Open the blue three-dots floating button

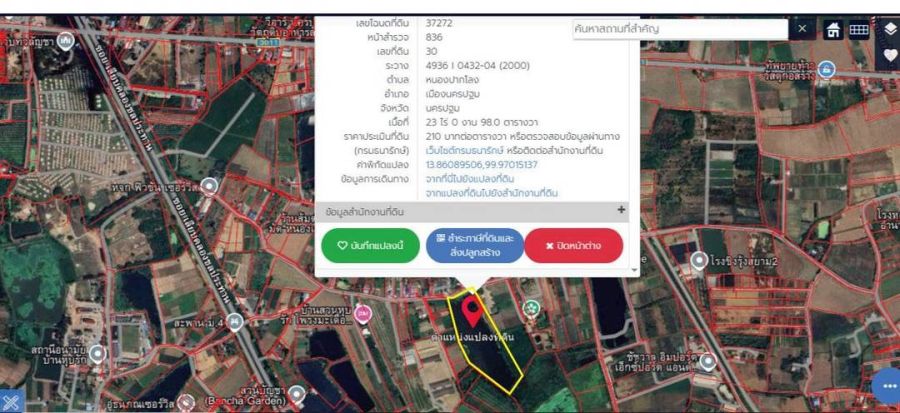[885, 386]
